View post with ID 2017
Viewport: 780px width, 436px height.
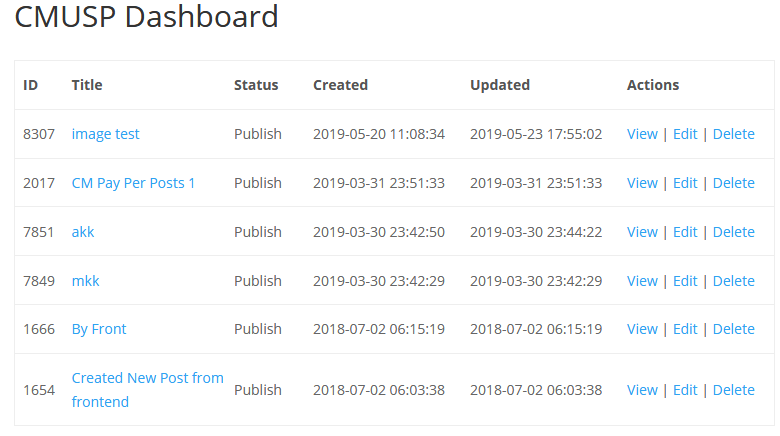[642, 183]
